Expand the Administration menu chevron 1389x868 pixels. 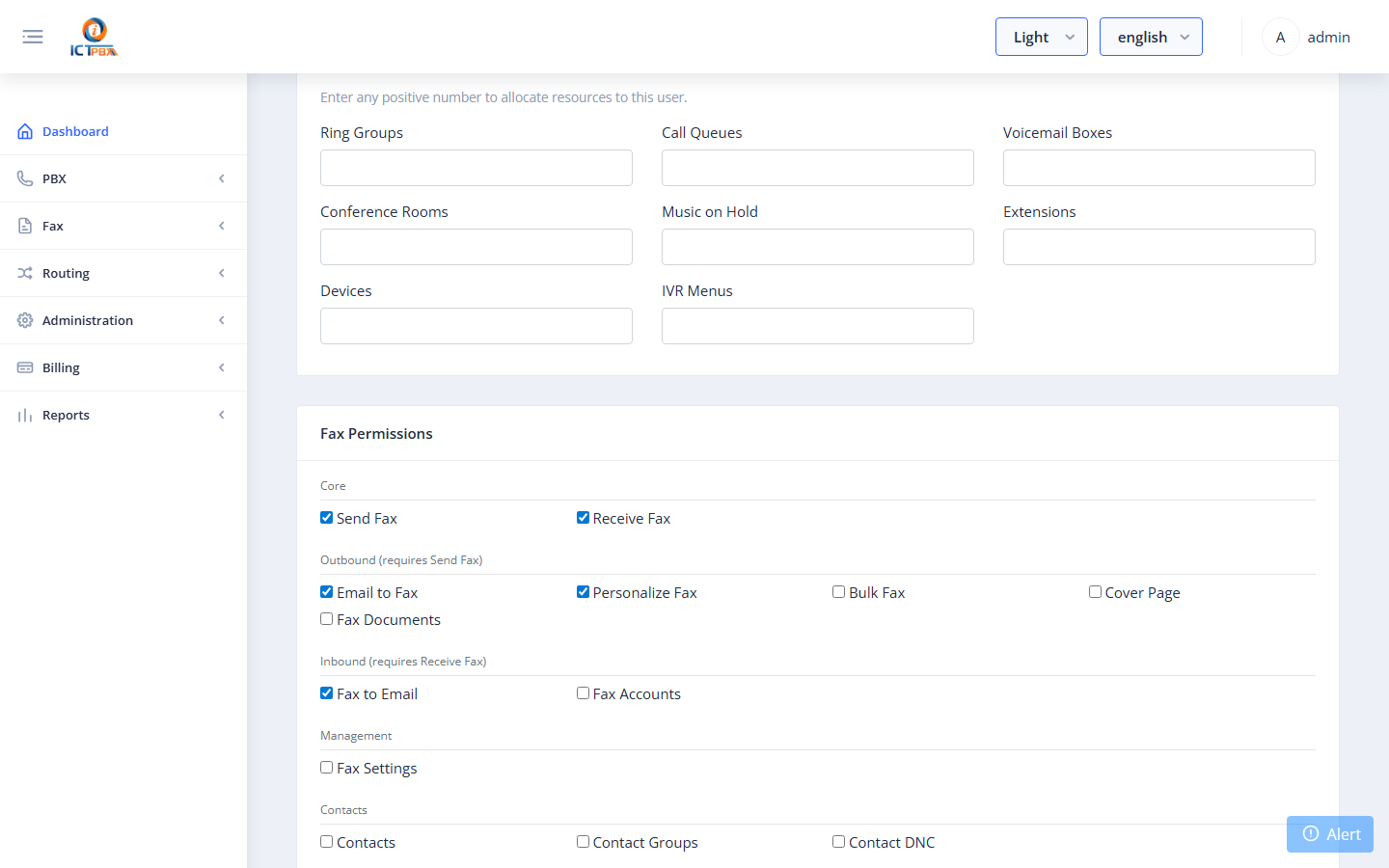(x=222, y=320)
